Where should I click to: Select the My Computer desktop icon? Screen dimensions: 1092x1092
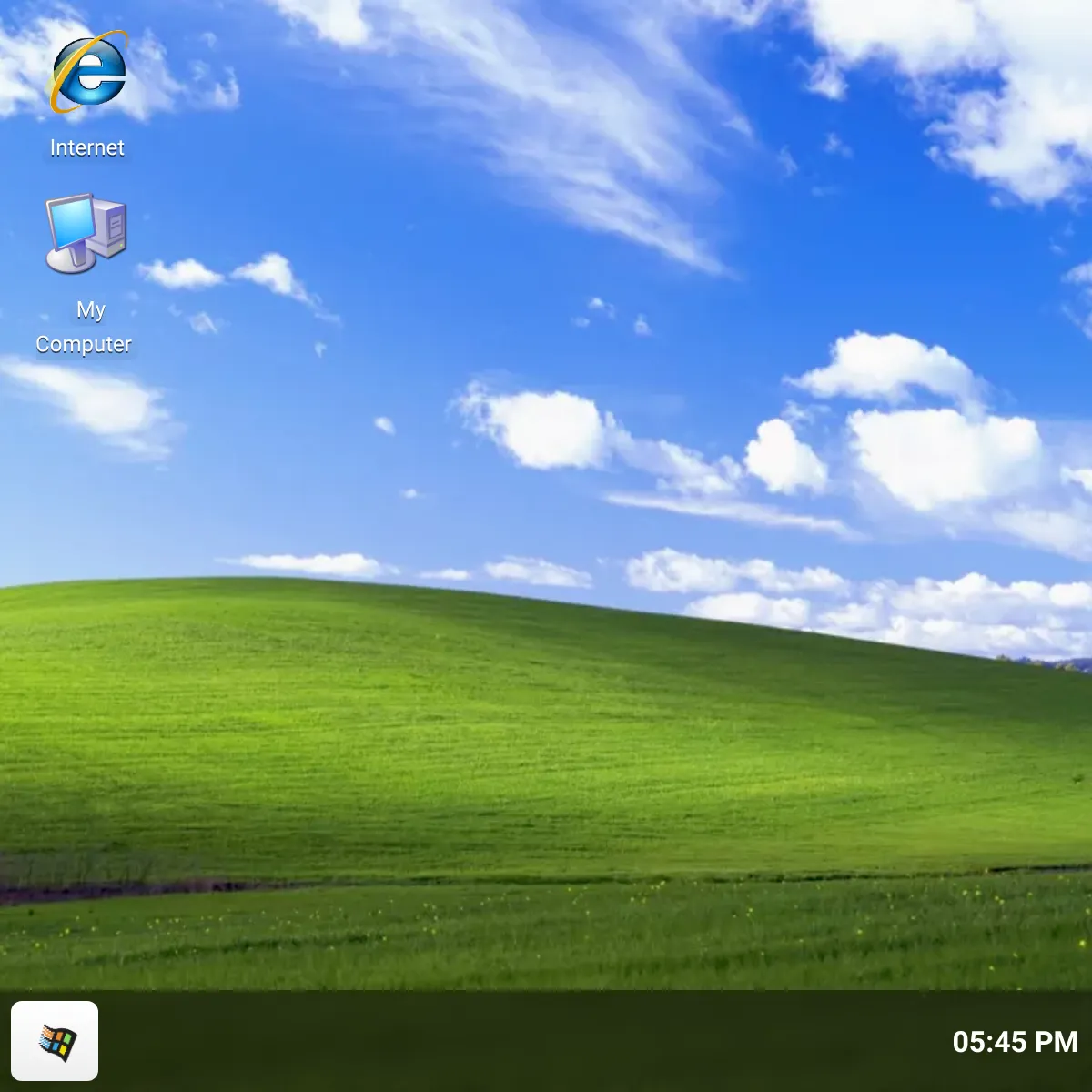click(x=85, y=274)
